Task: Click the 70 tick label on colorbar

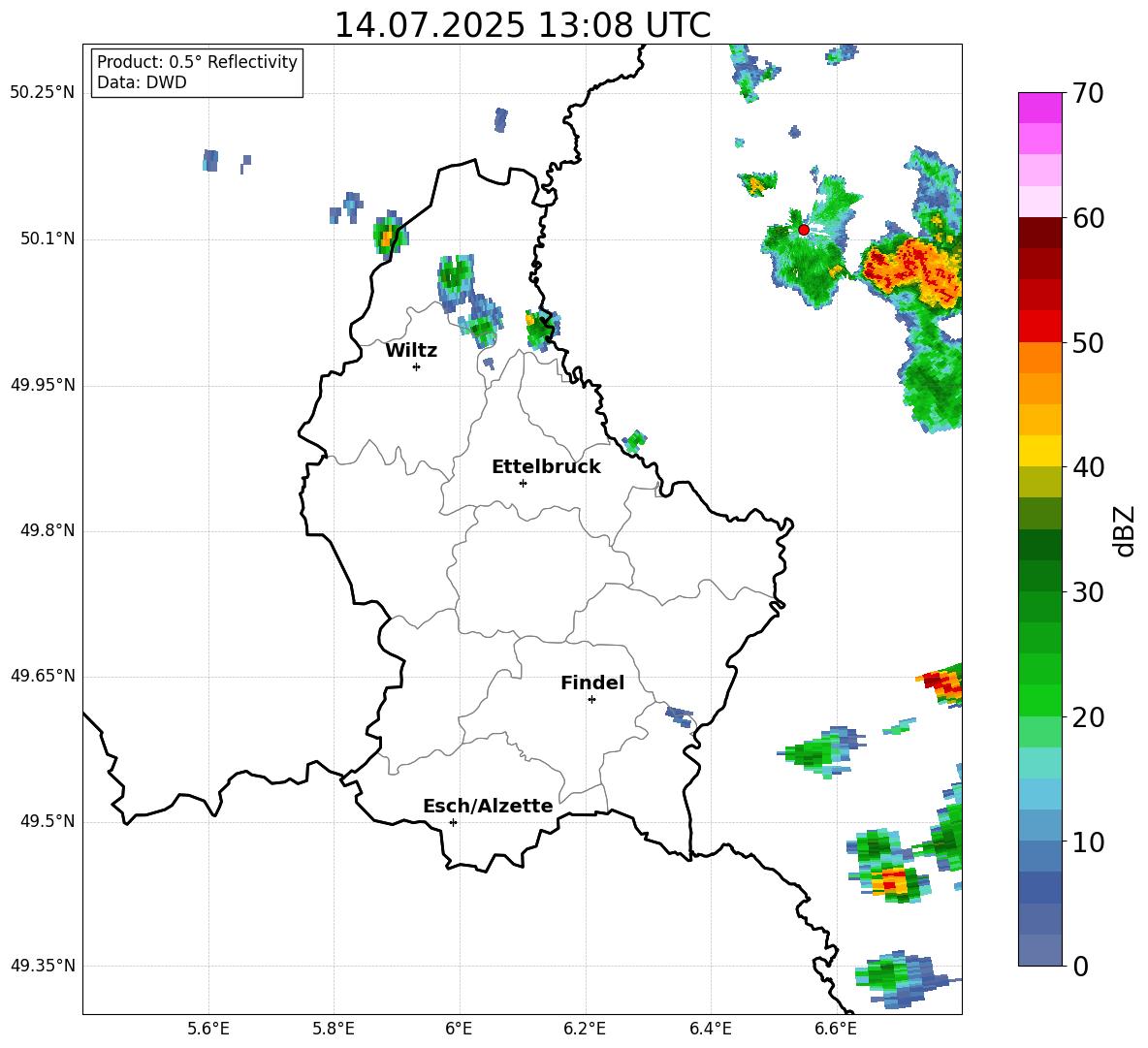Action: tap(1088, 93)
